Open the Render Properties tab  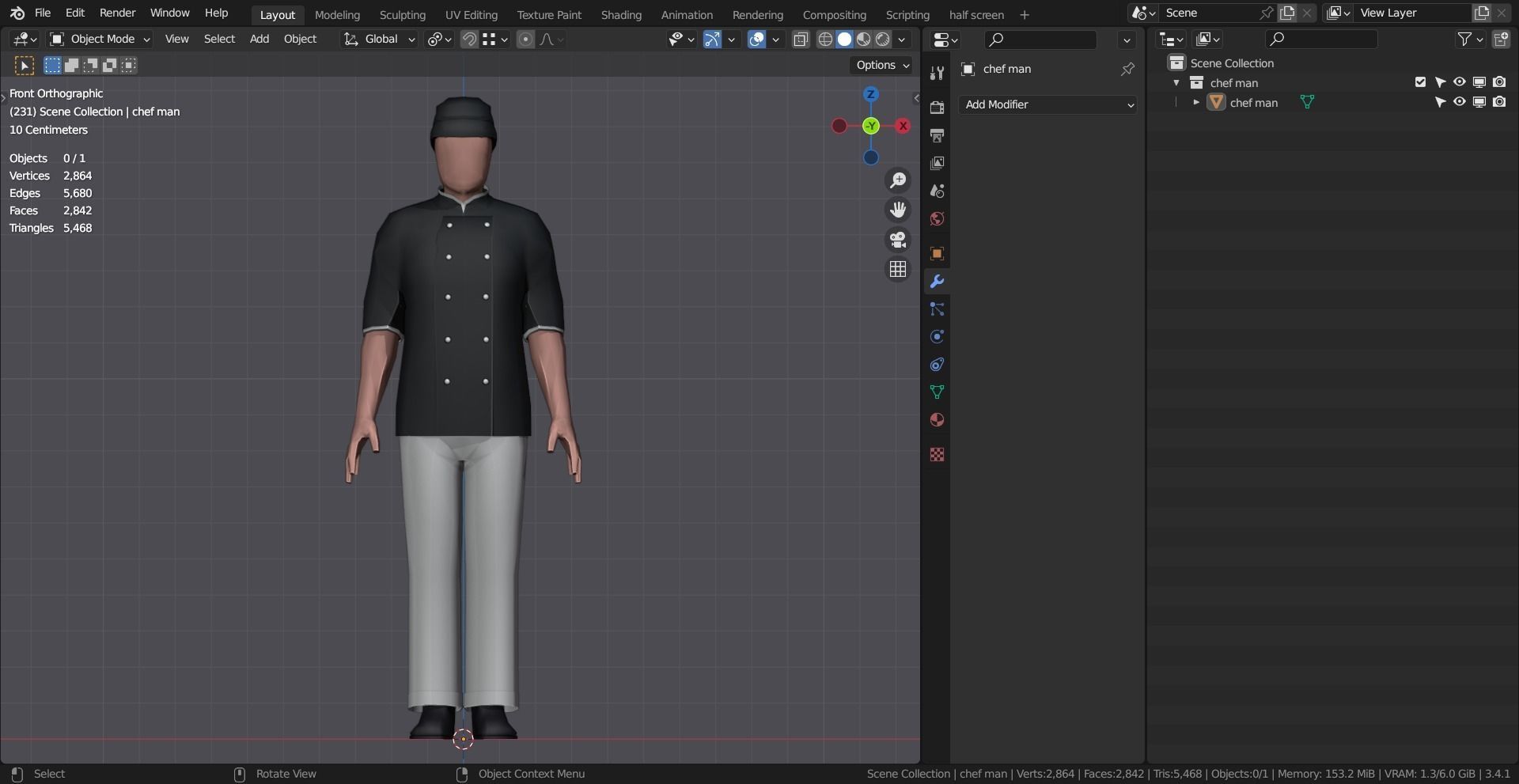pos(937,107)
